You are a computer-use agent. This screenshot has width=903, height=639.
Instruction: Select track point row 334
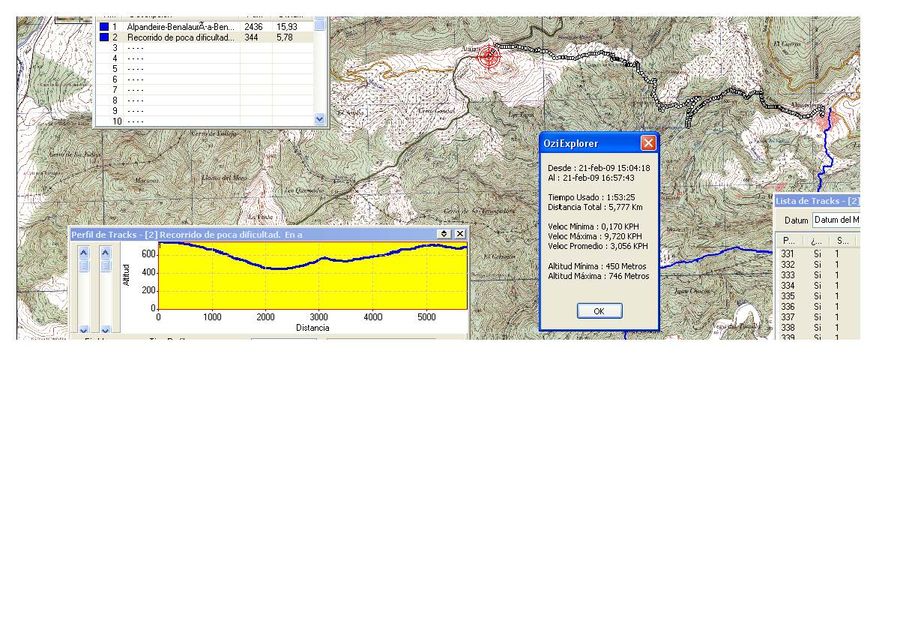(818, 286)
